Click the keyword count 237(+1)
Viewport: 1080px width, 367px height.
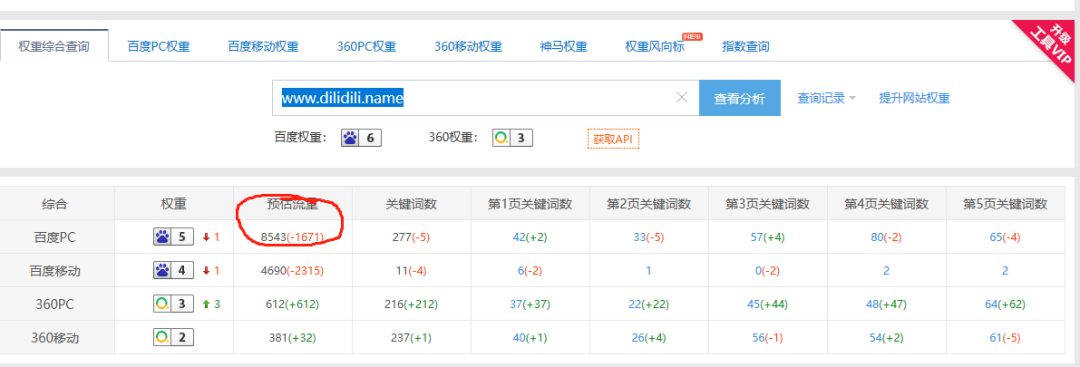411,337
